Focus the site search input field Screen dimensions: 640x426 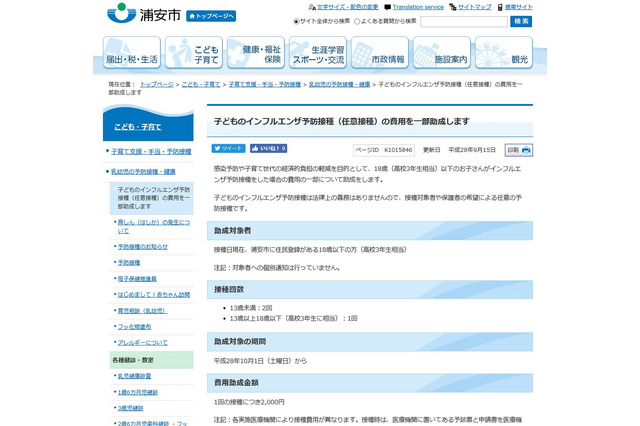point(464,22)
